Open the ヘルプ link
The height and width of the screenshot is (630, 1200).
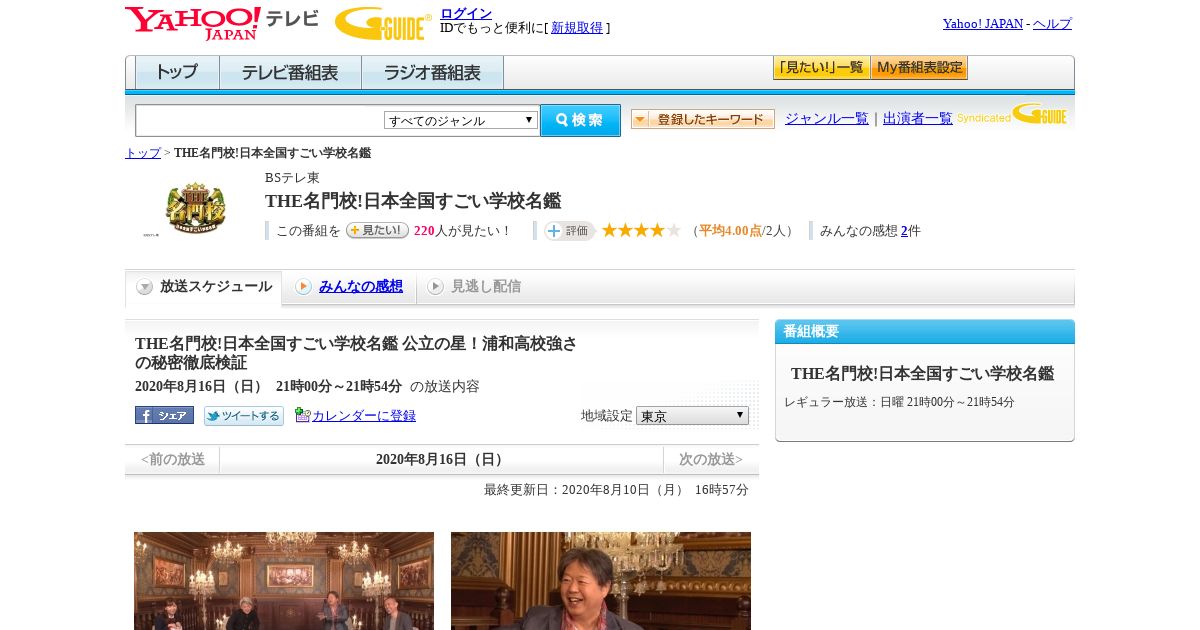[x=1052, y=23]
